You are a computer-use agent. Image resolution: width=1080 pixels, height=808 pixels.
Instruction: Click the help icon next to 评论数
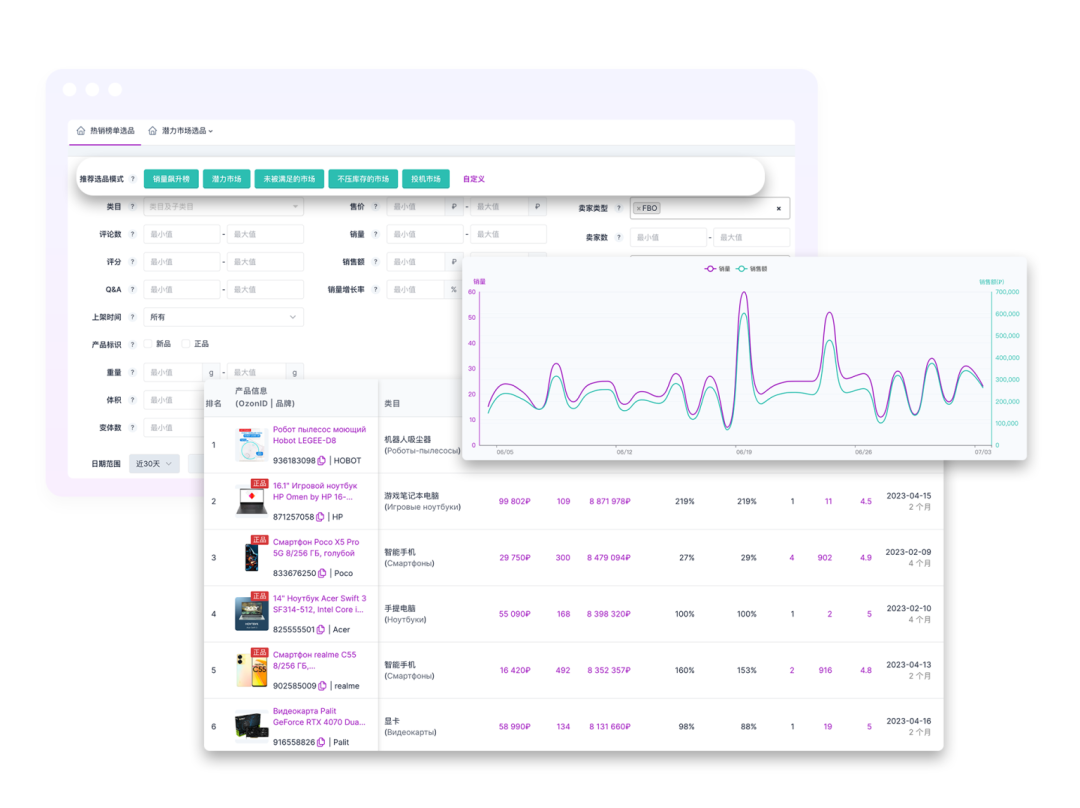[x=132, y=234]
